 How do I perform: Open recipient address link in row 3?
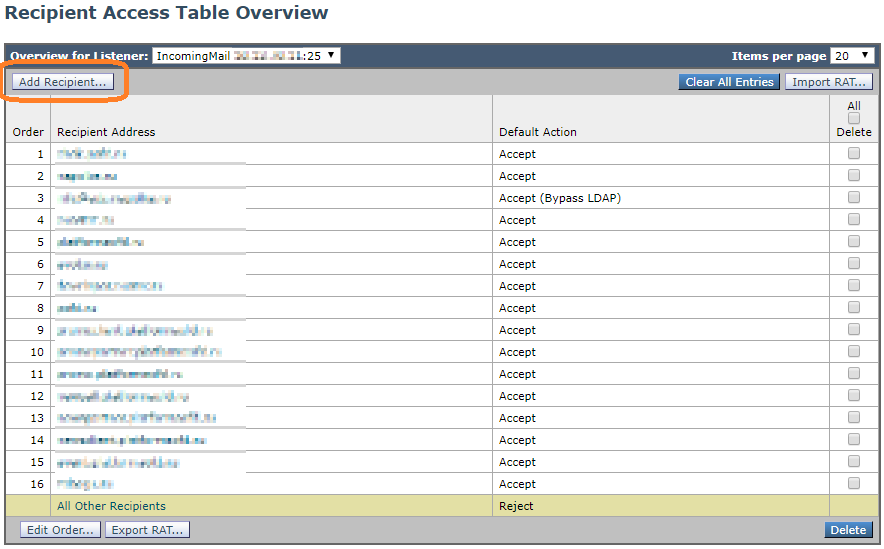pos(113,198)
